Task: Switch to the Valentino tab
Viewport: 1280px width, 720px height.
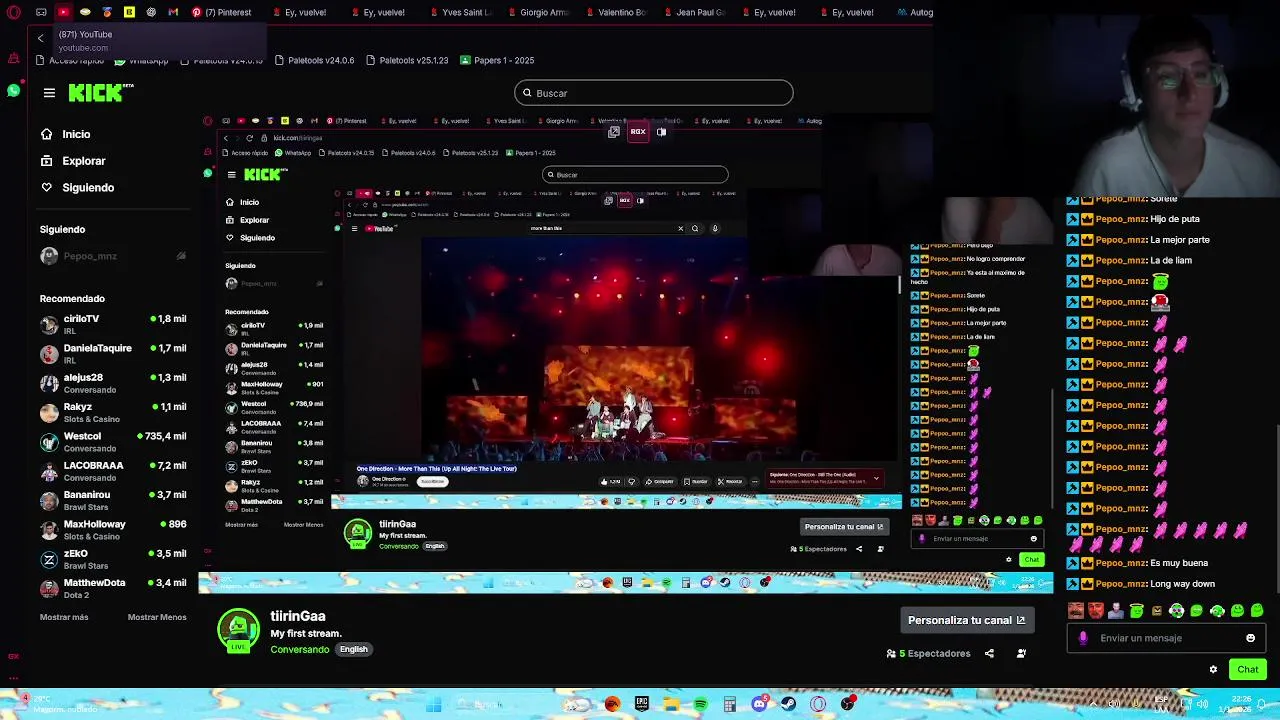Action: 616,12
